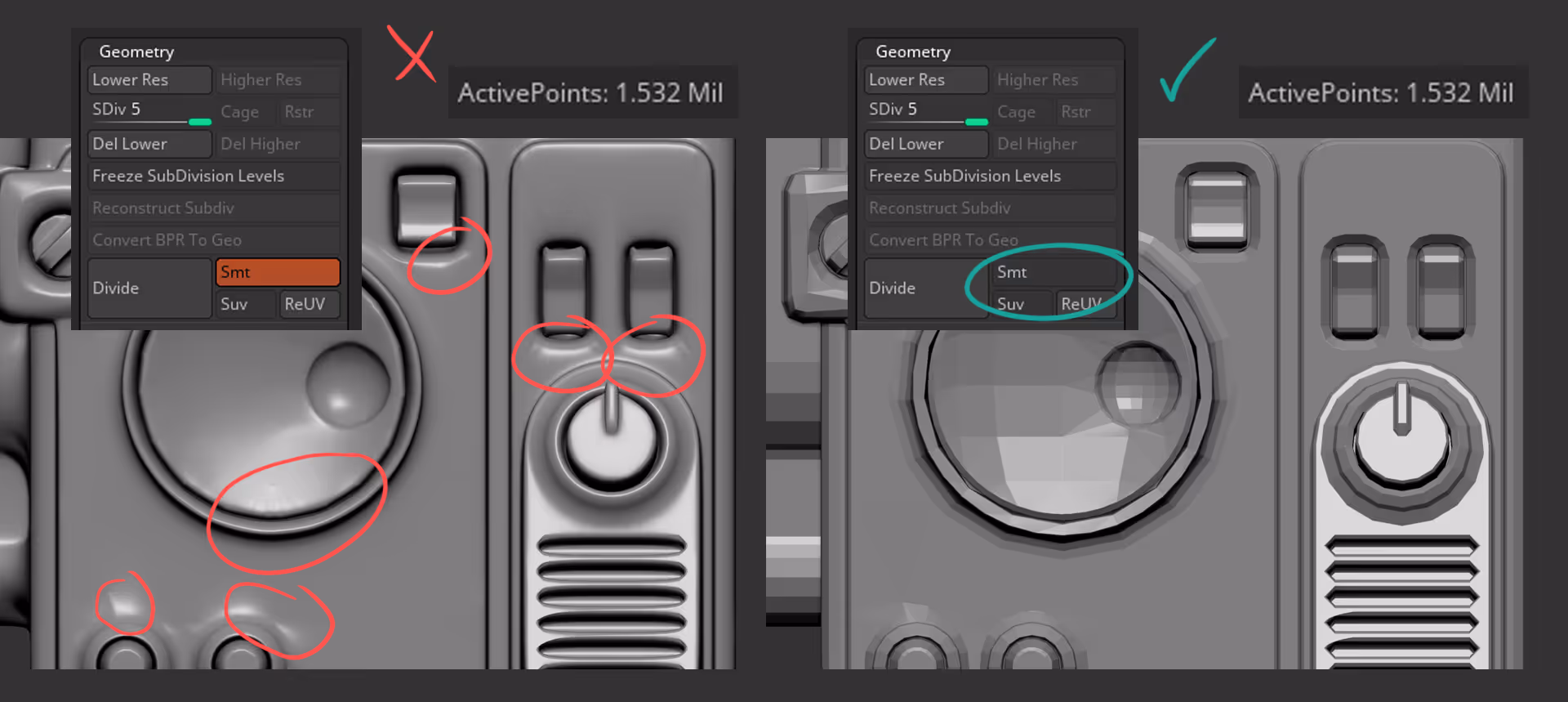Click Convert BPR To Geo in right panel
This screenshot has width=1568, height=702.
(x=991, y=239)
